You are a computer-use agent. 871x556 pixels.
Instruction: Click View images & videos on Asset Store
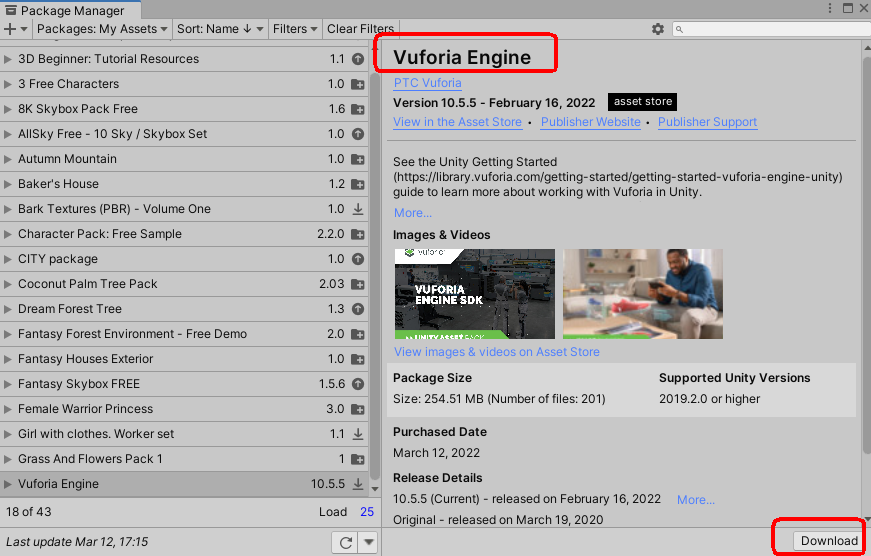(x=497, y=352)
